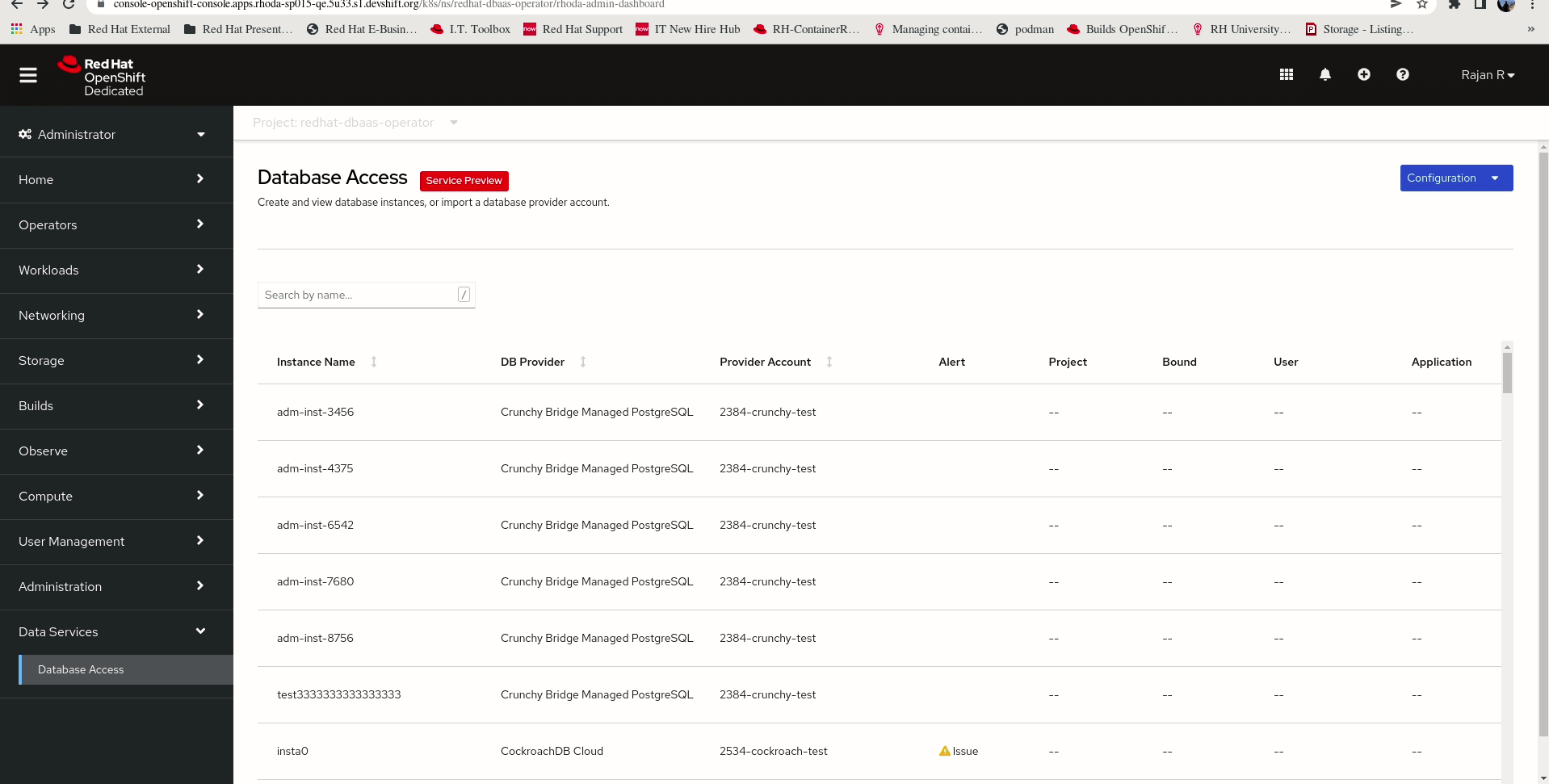Open Red Hat Support bookmark
The width and height of the screenshot is (1549, 784).
(x=573, y=29)
